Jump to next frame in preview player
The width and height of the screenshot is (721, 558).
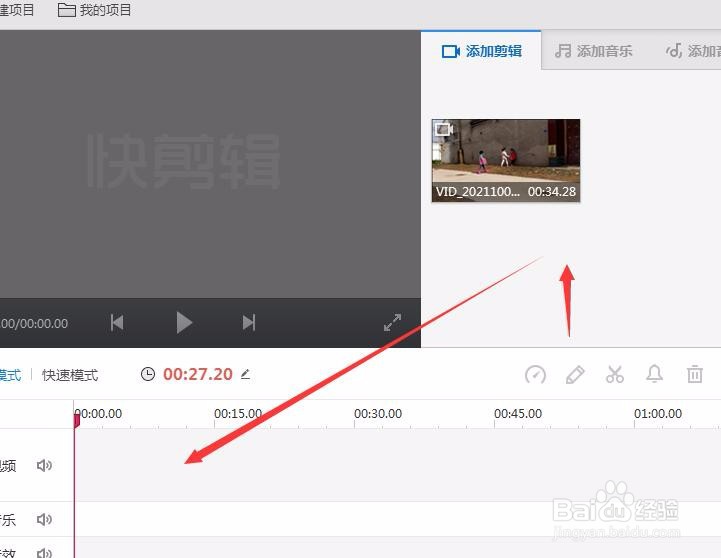[249, 323]
